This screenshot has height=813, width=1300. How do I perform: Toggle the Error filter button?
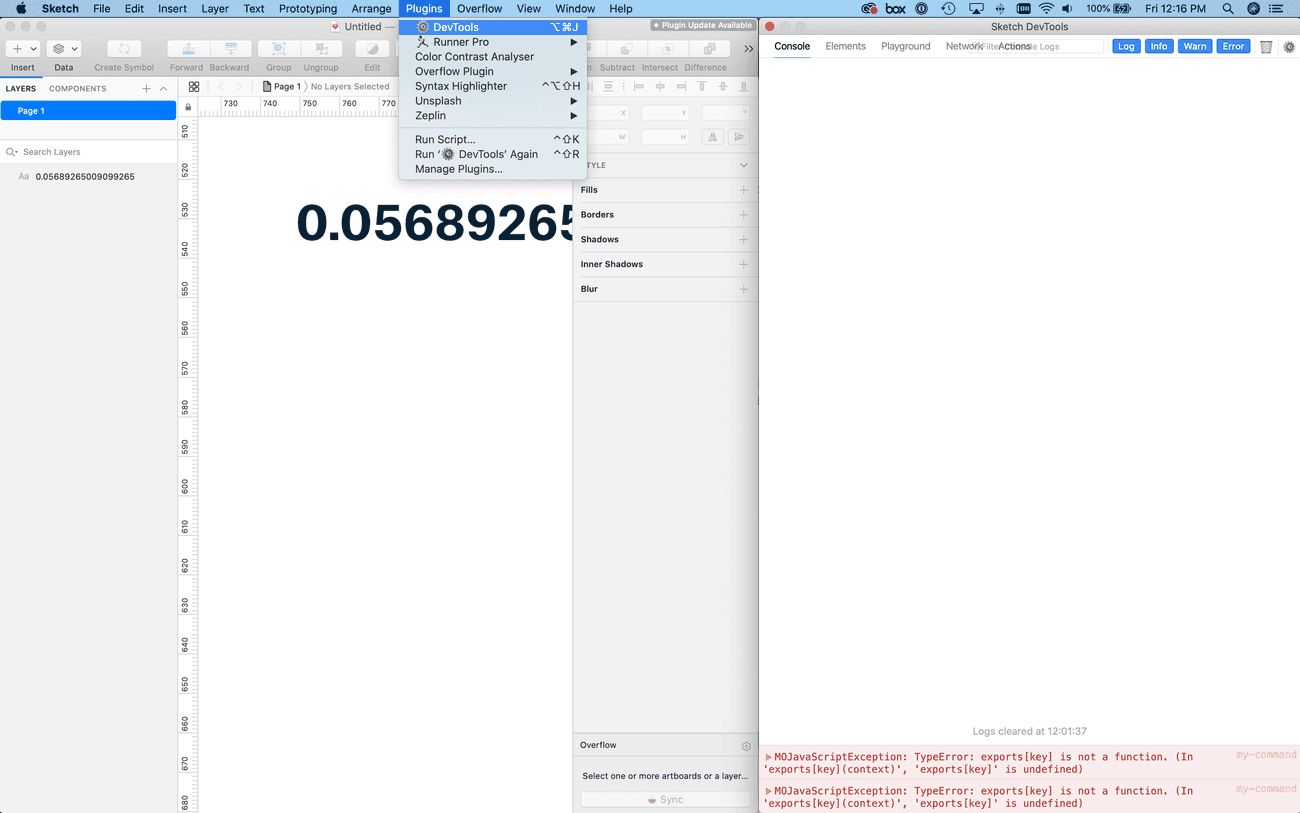pos(1233,46)
